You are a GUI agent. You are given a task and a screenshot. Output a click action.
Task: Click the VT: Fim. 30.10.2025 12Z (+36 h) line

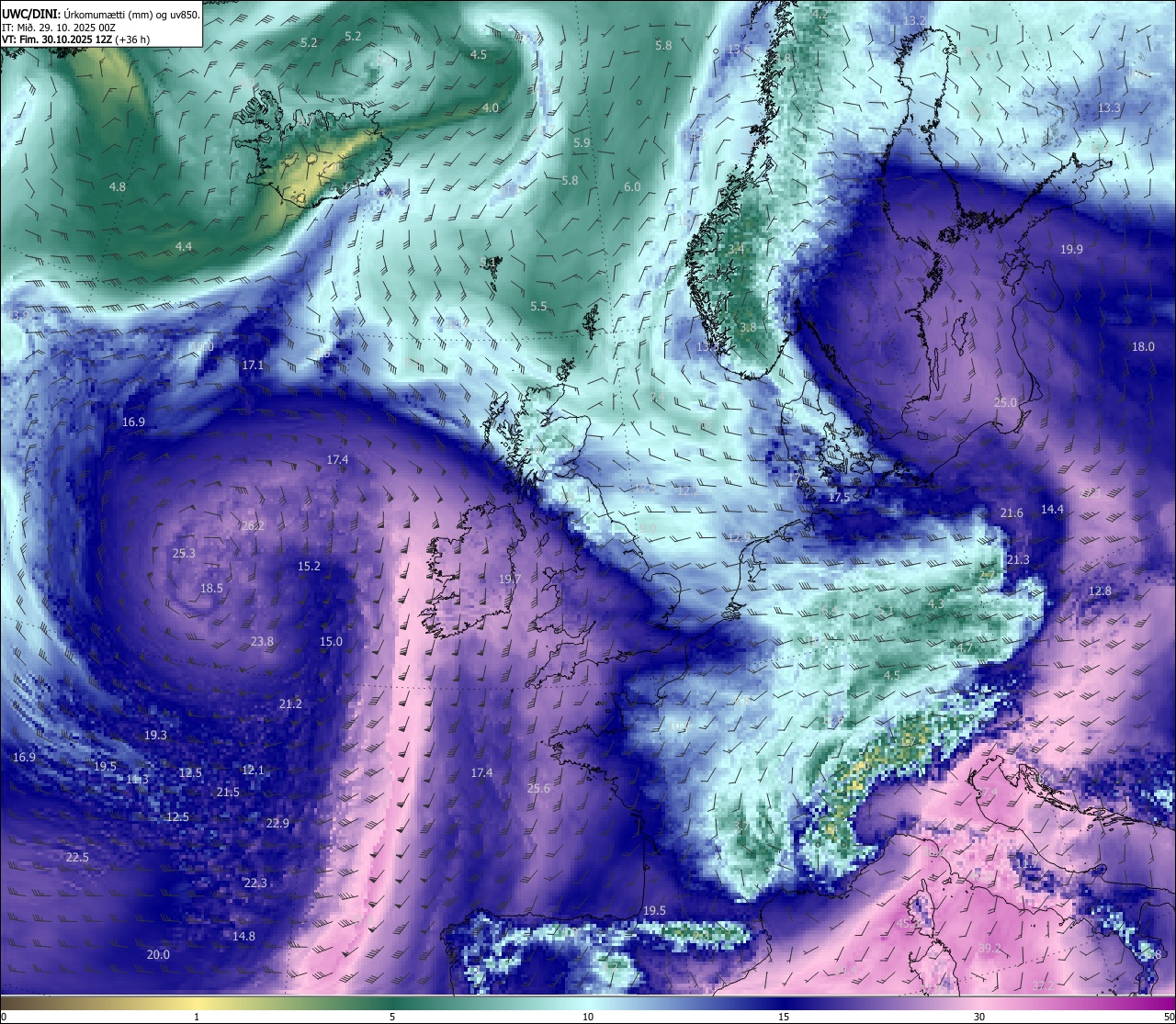76,39
